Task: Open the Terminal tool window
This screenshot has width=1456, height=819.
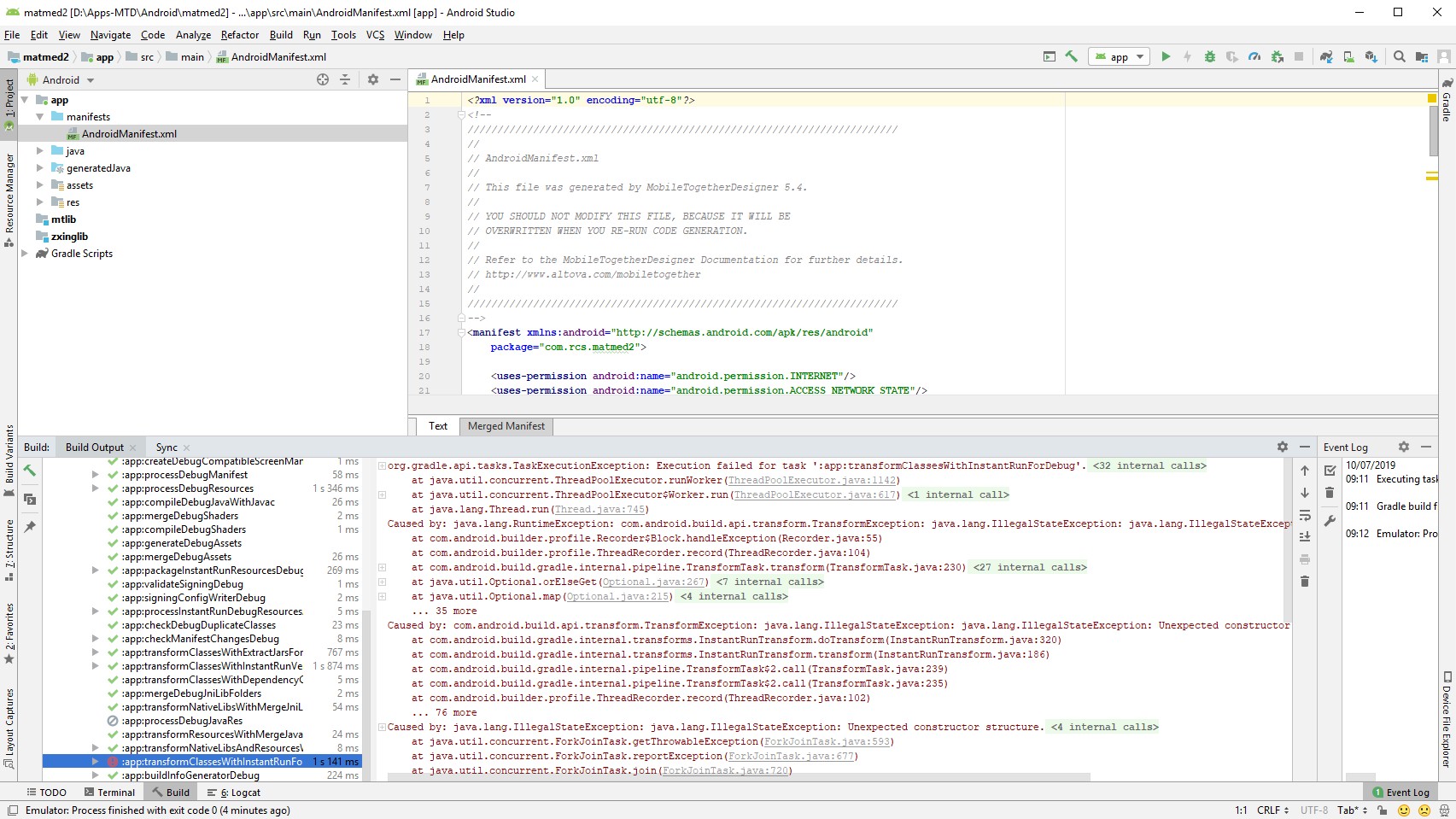Action: point(109,793)
